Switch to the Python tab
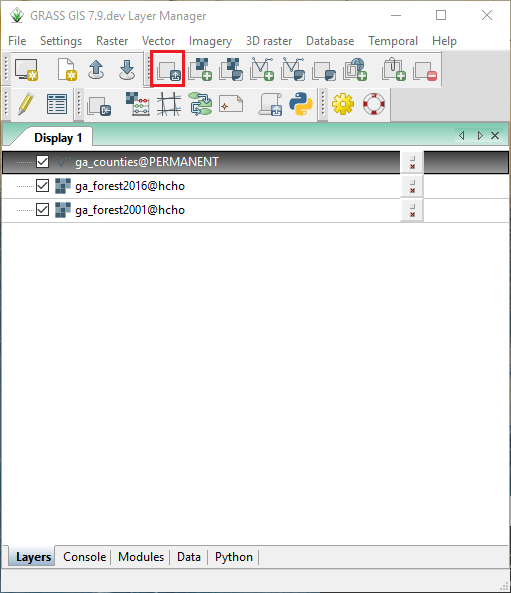 [234, 557]
